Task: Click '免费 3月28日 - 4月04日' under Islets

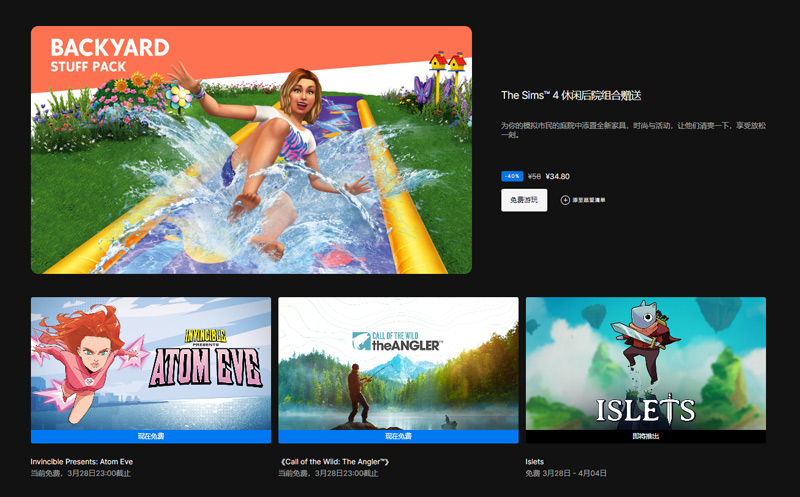Action: [x=566, y=473]
